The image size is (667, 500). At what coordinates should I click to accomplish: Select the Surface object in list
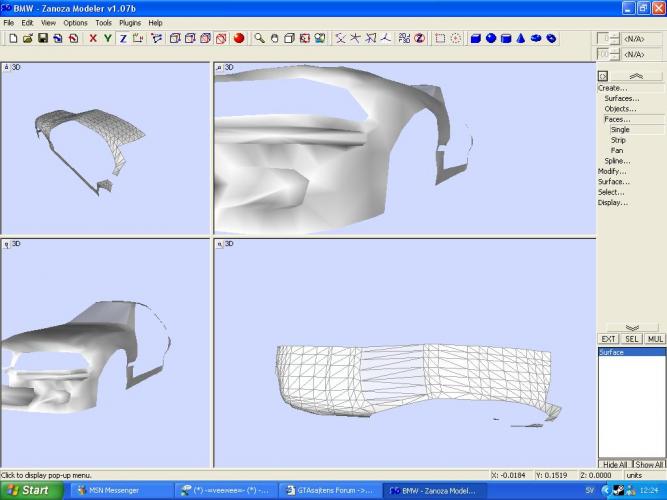coord(611,353)
